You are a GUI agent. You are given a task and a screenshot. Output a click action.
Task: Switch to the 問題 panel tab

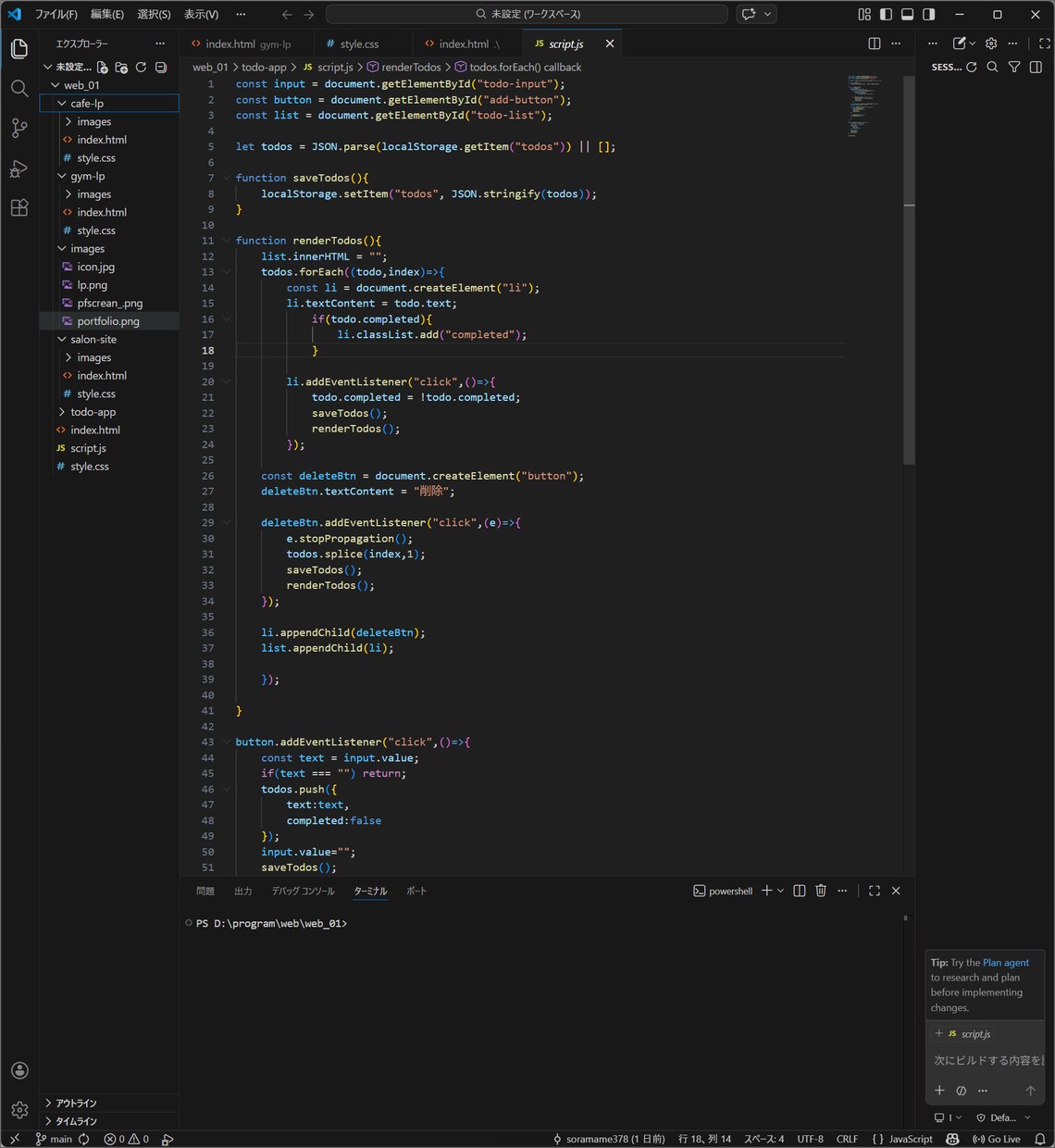pyautogui.click(x=205, y=891)
